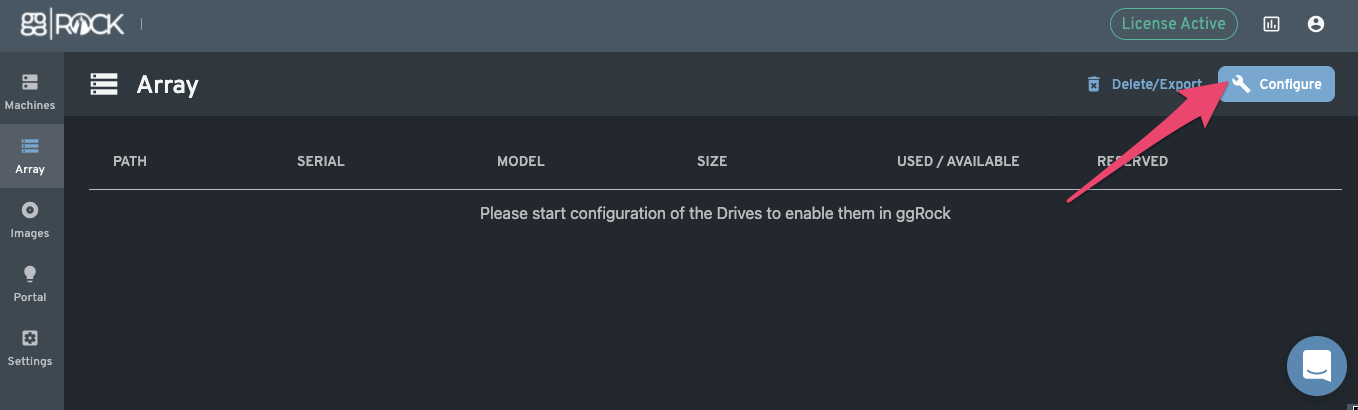
Task: Click the Delete/Export button
Action: pyautogui.click(x=1145, y=84)
